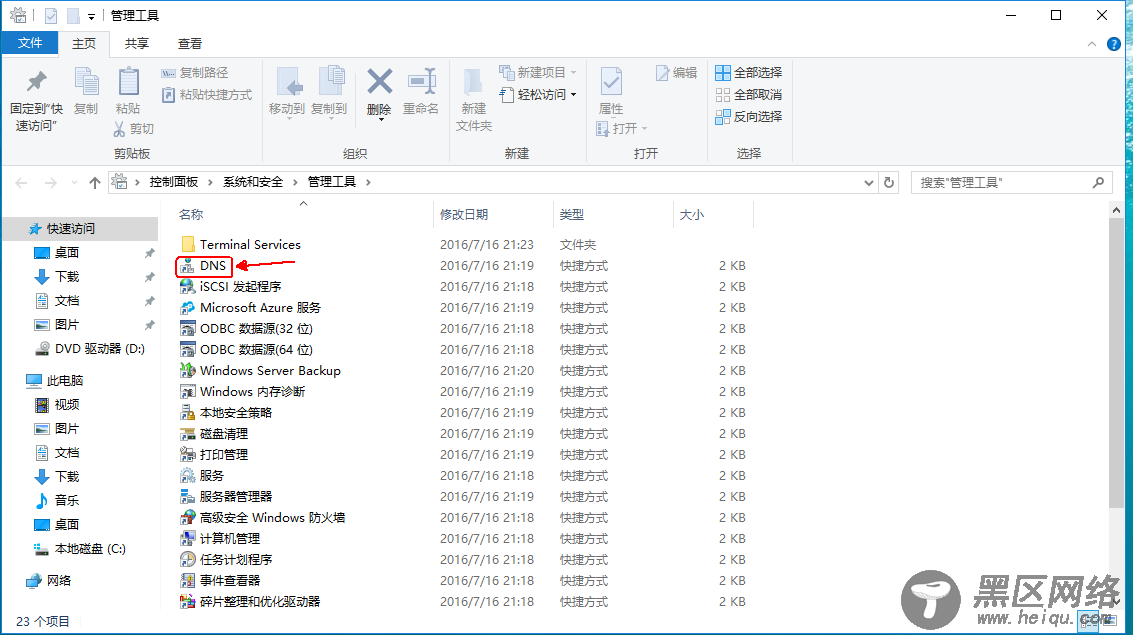Viewport: 1133px width, 635px height.
Task: Click the 管理工具 breadcrumb chevron
Action: click(369, 183)
